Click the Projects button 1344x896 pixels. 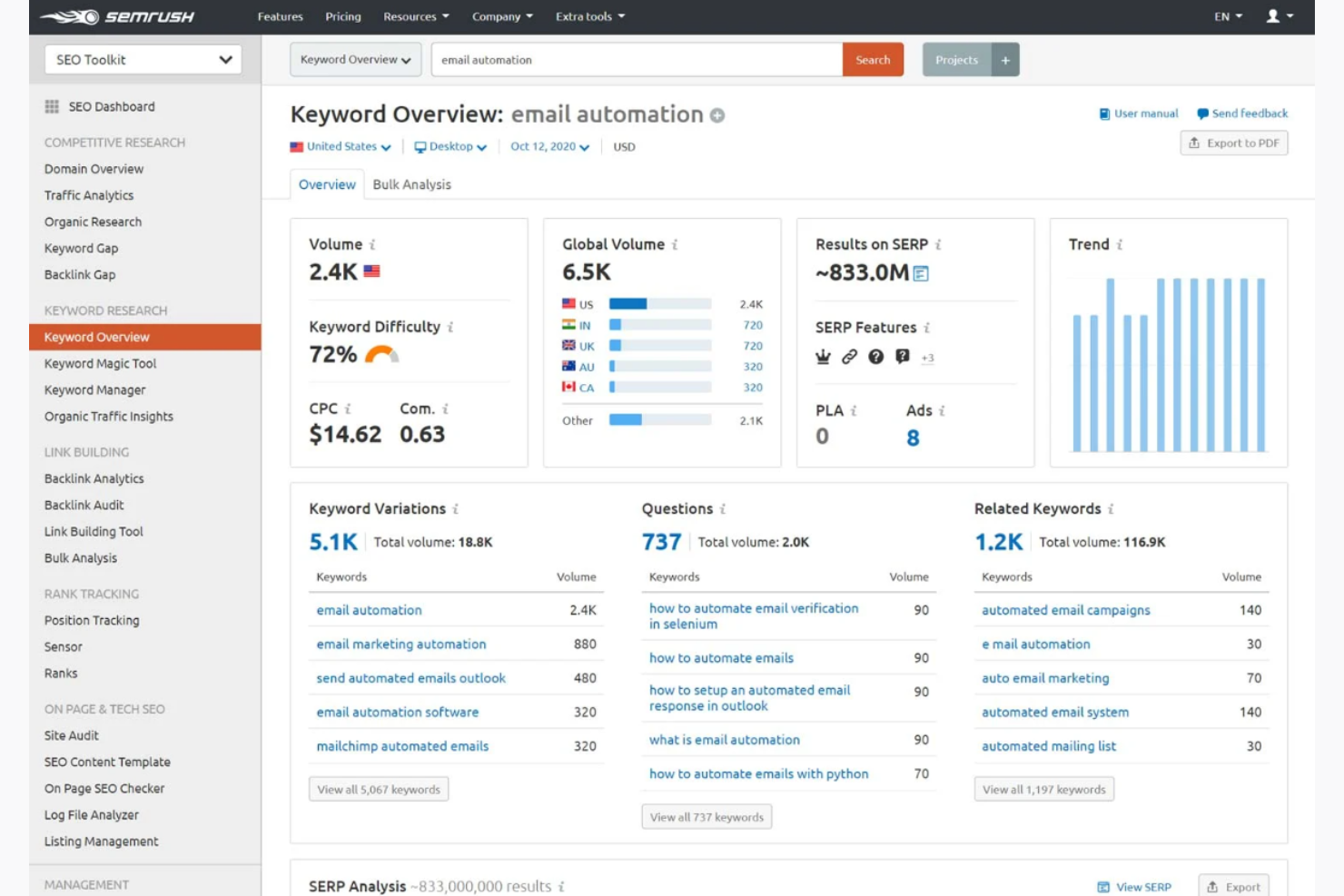click(957, 60)
